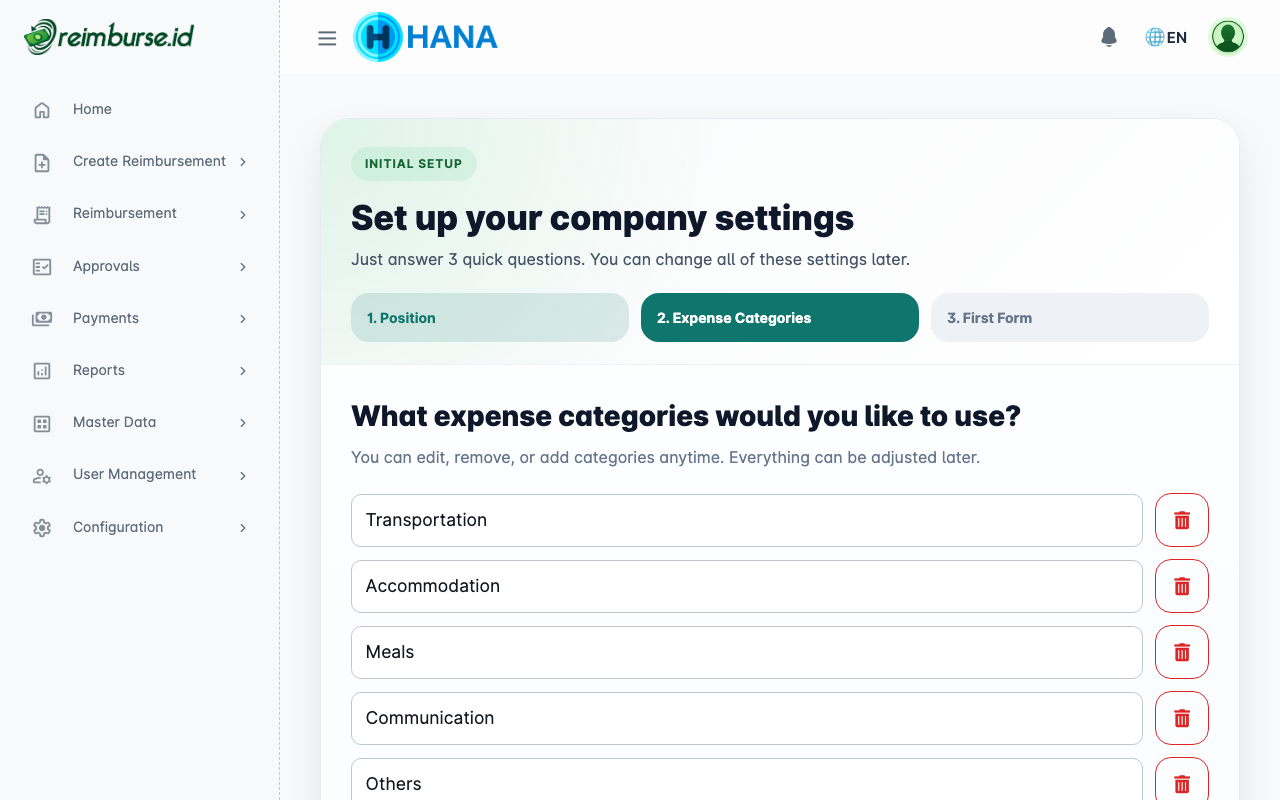Expand the Reimbursement menu chevron
This screenshot has width=1280, height=800.
click(x=243, y=213)
